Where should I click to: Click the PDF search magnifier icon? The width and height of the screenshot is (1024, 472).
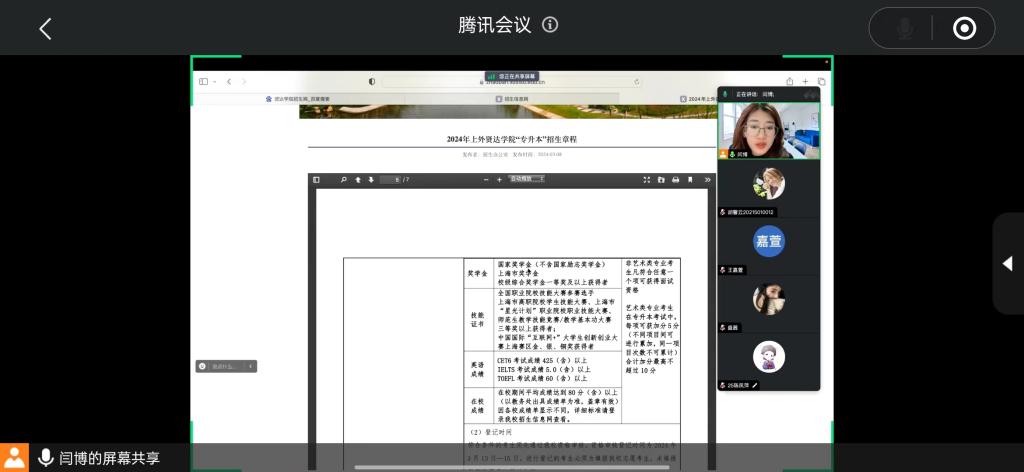click(343, 180)
